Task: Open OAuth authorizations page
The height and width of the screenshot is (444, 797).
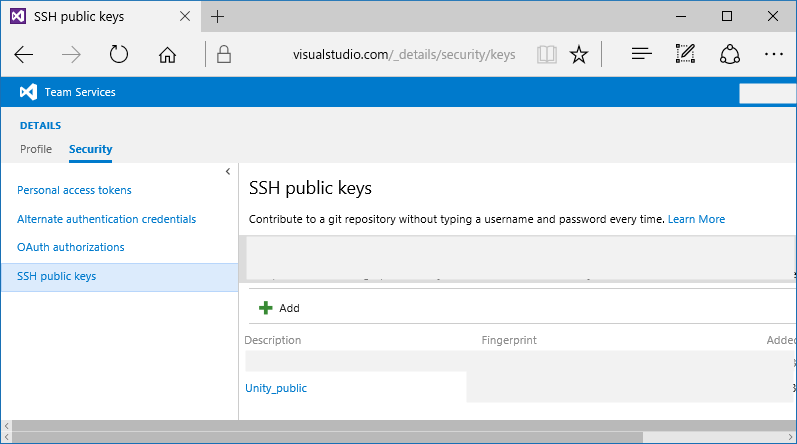Action: tap(71, 247)
